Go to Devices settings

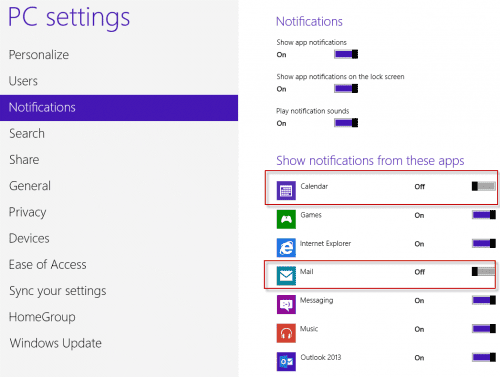(x=119, y=238)
